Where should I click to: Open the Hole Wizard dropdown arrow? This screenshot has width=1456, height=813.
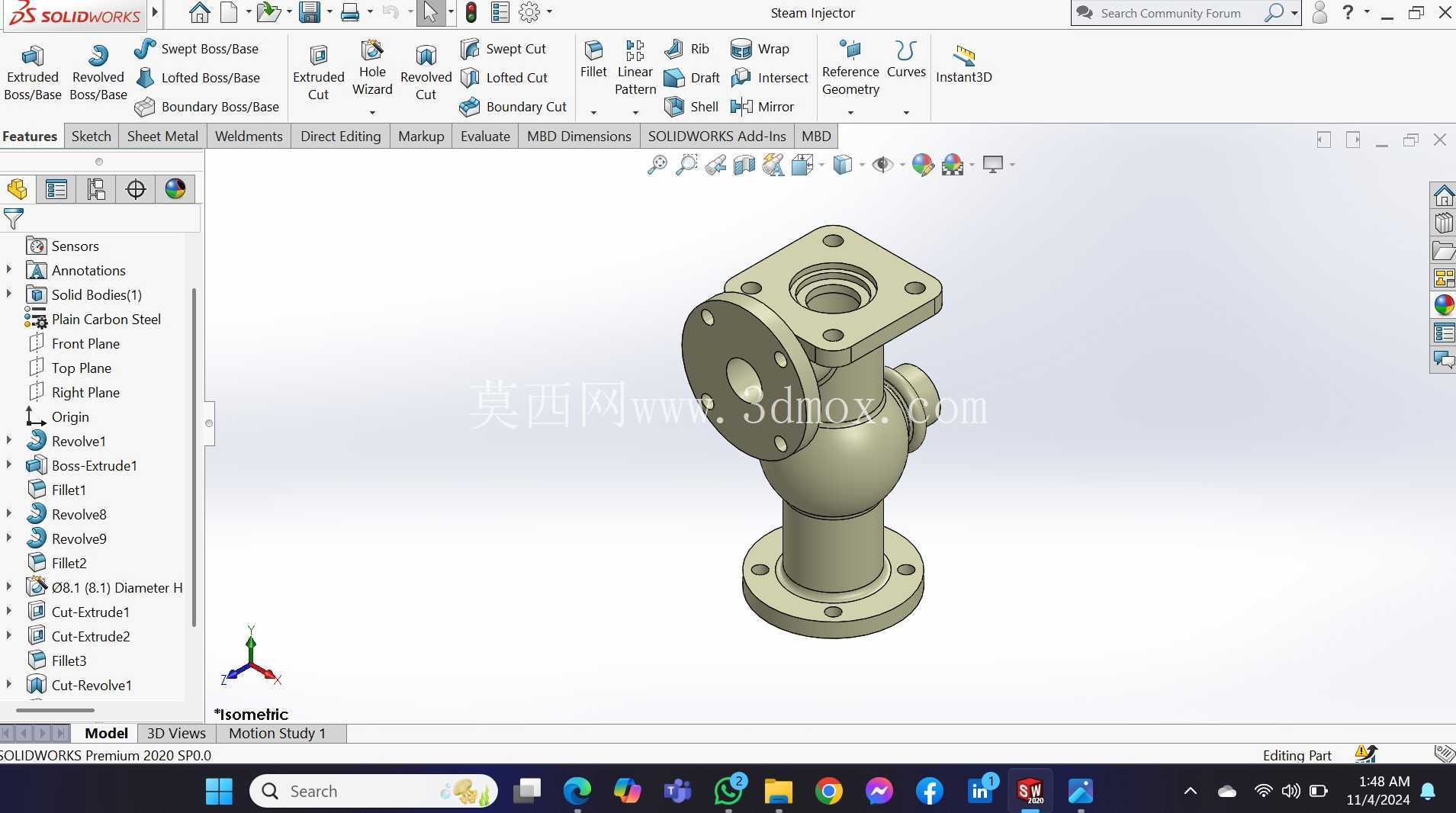pos(372,113)
